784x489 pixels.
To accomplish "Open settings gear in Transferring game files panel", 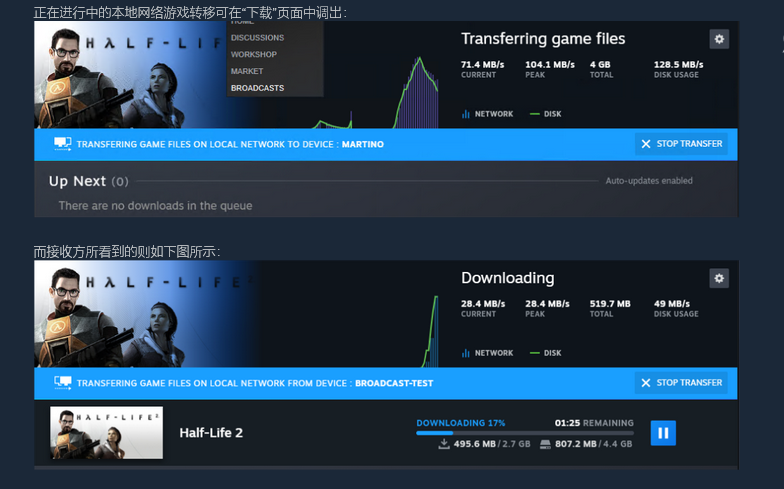I will pyautogui.click(x=719, y=39).
